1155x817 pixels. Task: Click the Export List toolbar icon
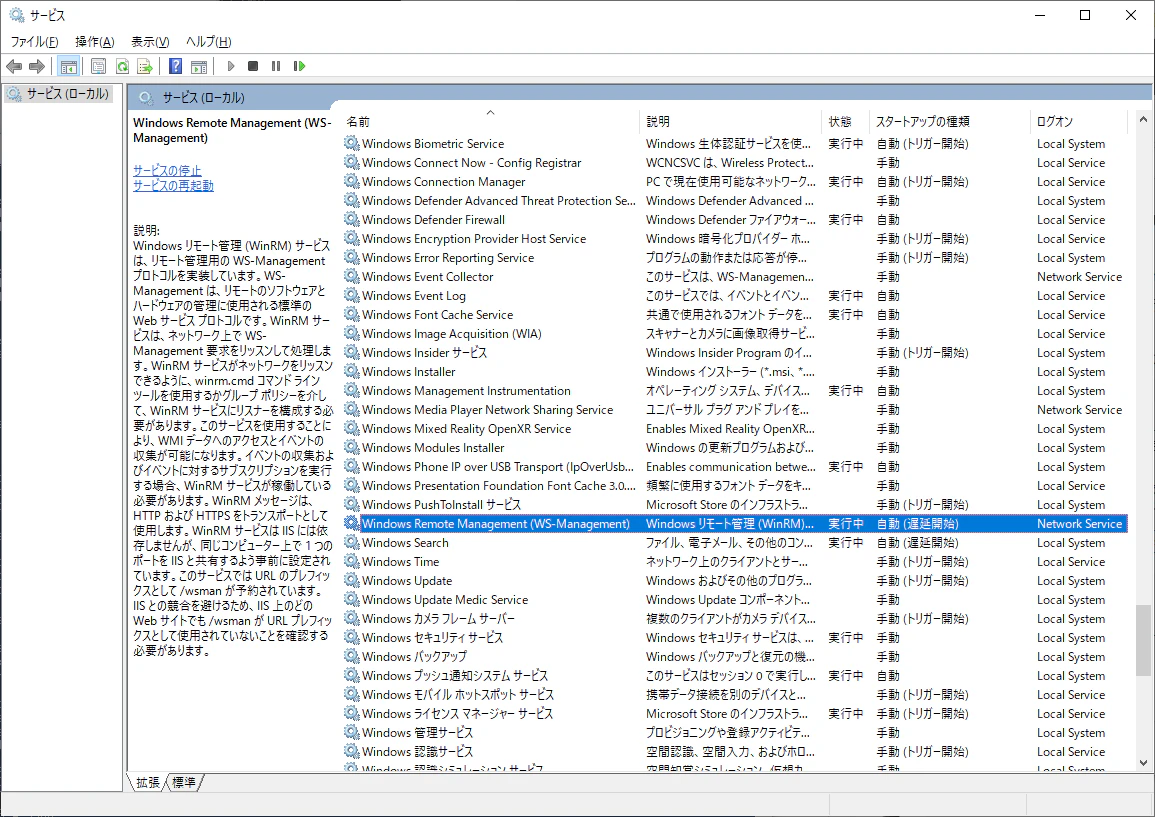pyautogui.click(x=145, y=66)
